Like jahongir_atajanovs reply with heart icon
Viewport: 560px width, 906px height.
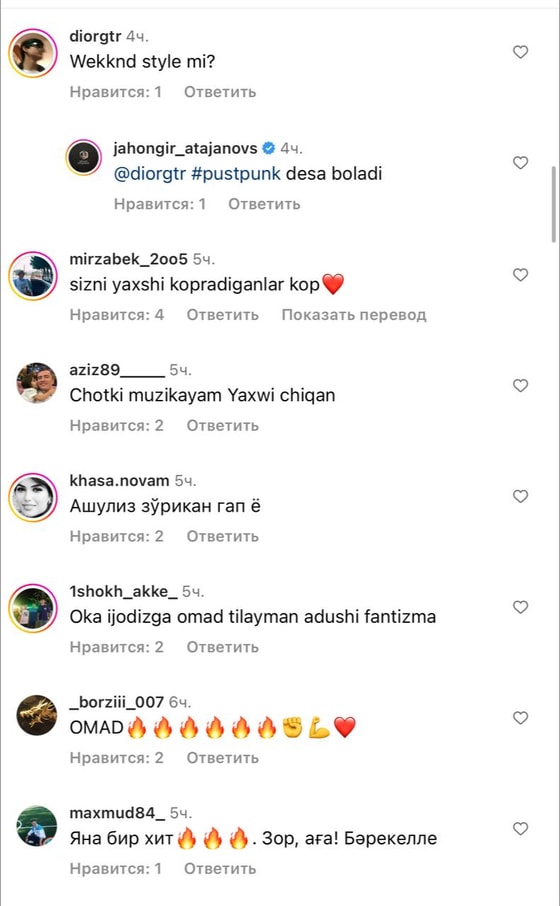tap(521, 163)
